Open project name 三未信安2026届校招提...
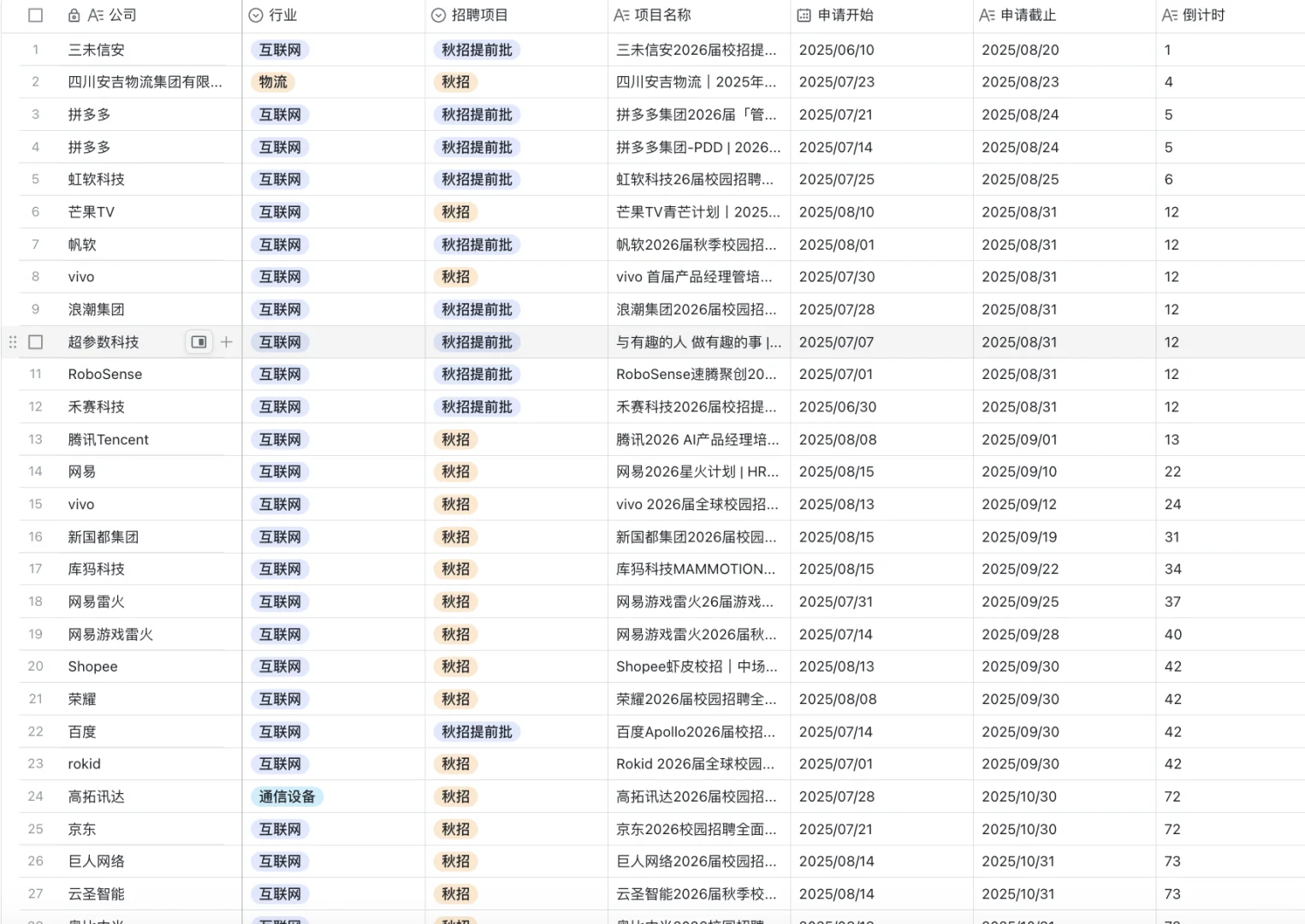Viewport: 1305px width, 924px height. (697, 50)
